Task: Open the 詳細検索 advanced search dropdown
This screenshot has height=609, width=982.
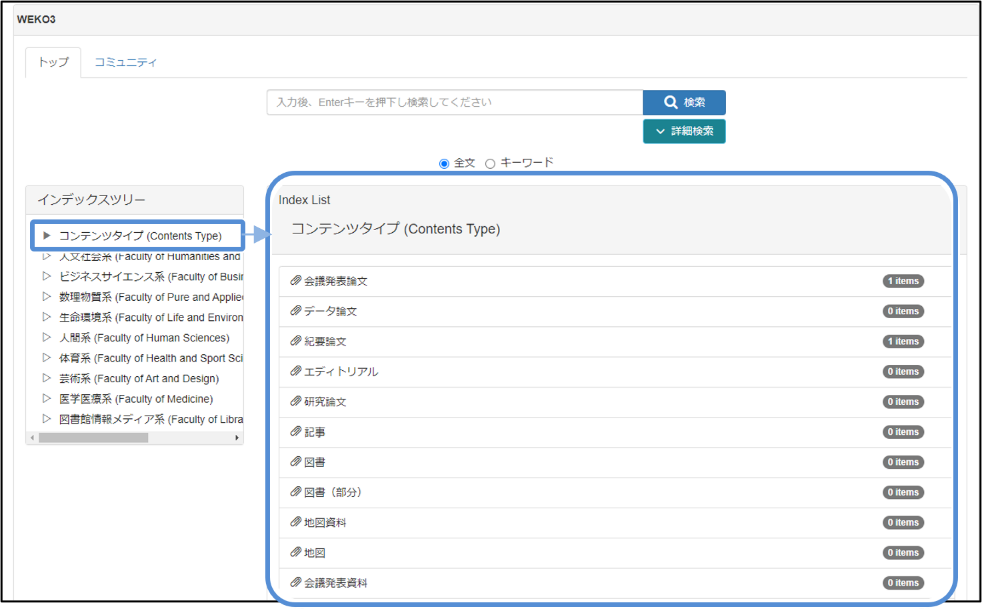Action: [684, 131]
